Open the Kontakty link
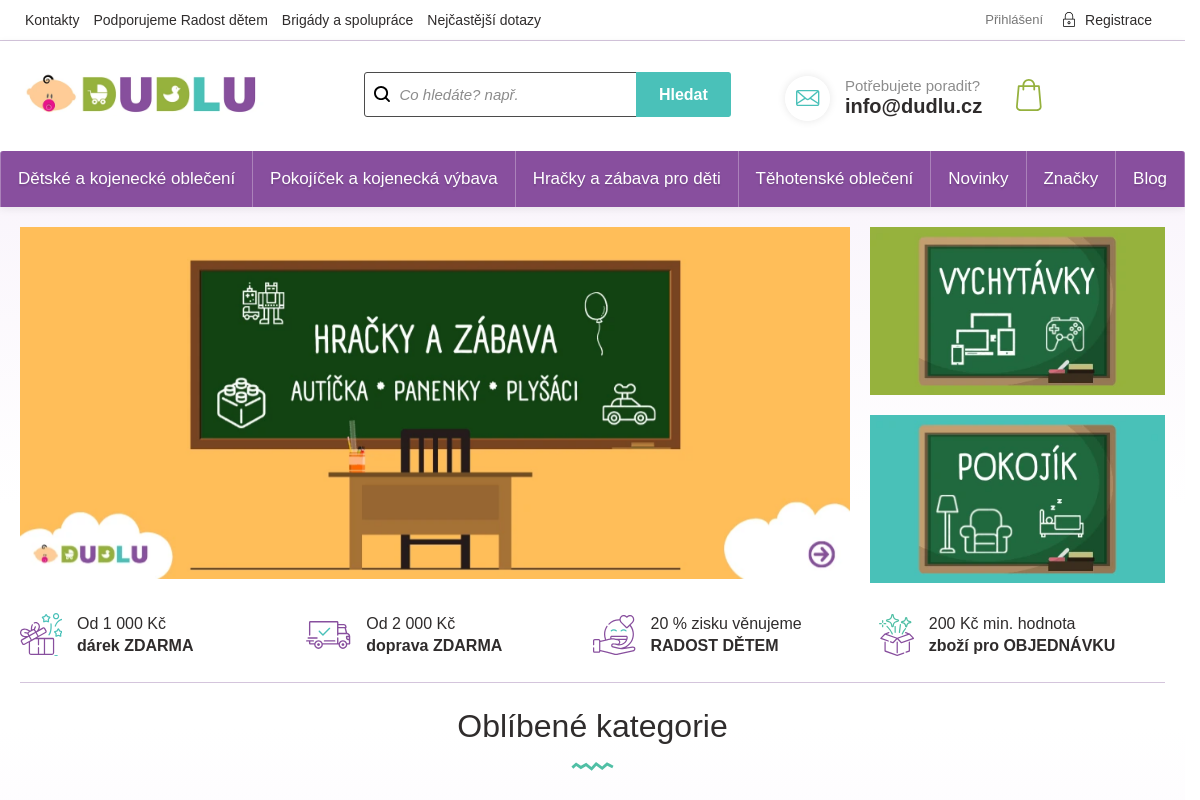 tap(52, 19)
